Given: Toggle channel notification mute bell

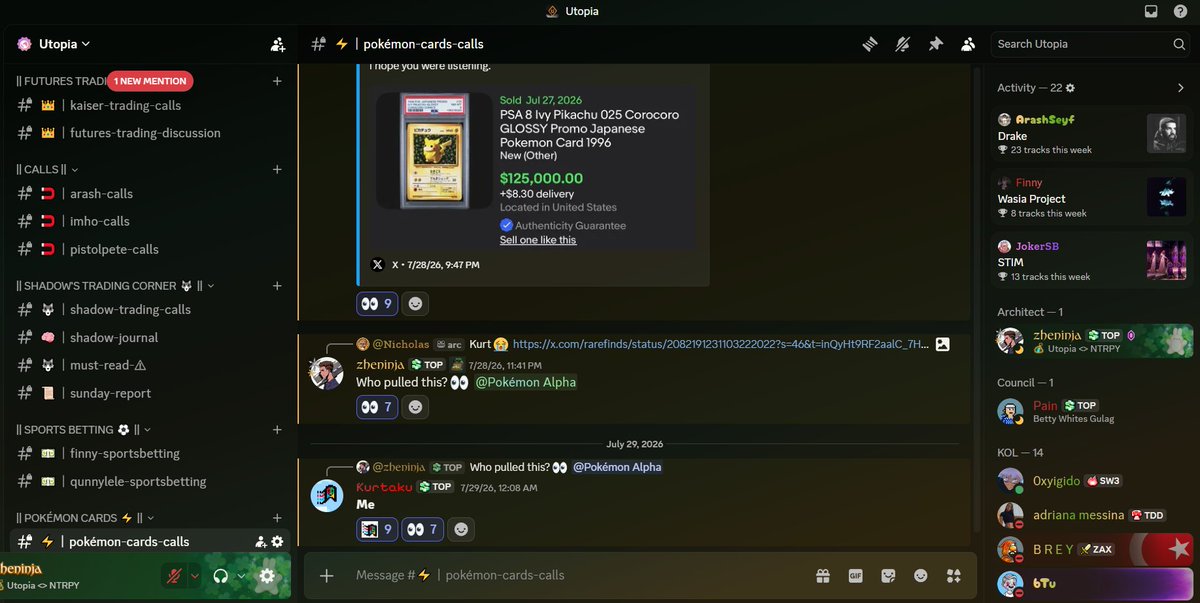Looking at the screenshot, I should (x=903, y=44).
